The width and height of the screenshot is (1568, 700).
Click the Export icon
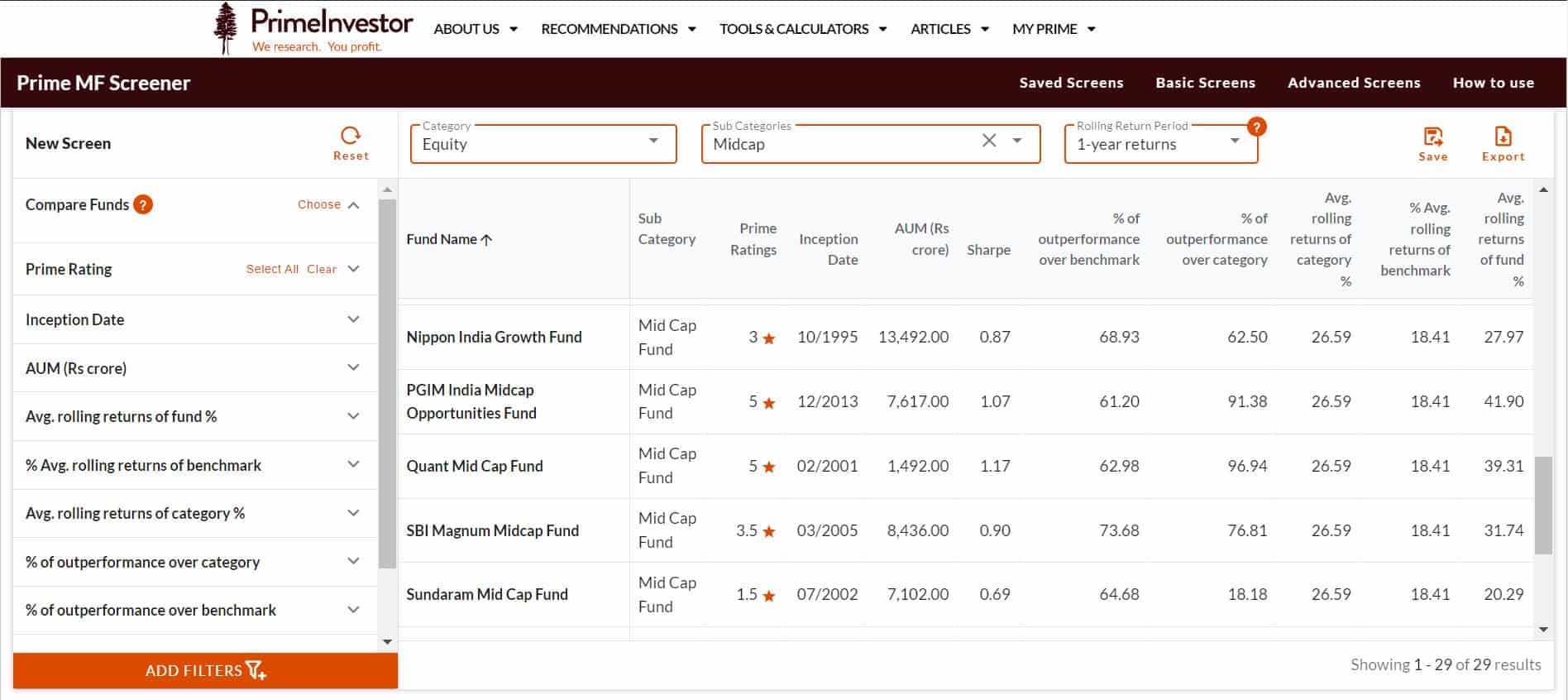(x=1503, y=137)
